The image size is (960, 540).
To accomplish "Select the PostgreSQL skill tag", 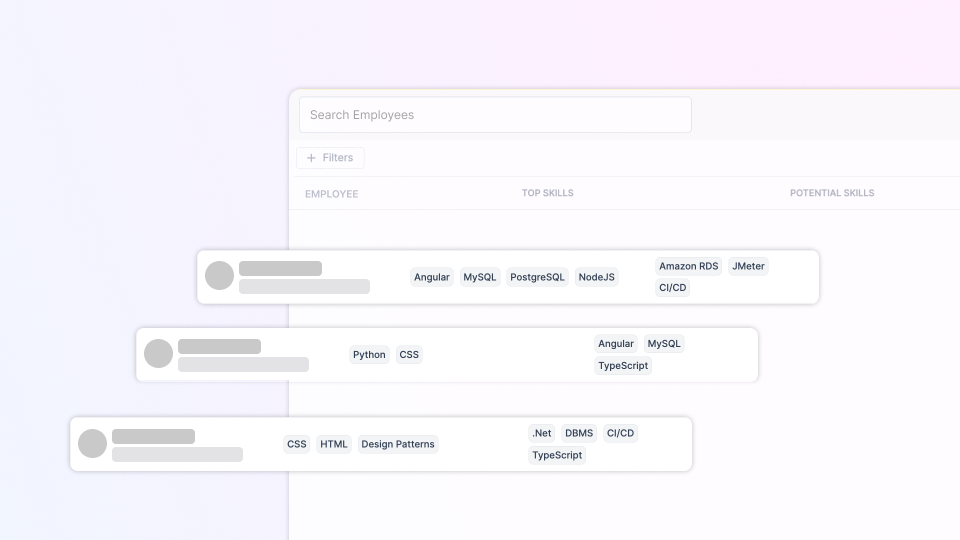I will 537,277.
